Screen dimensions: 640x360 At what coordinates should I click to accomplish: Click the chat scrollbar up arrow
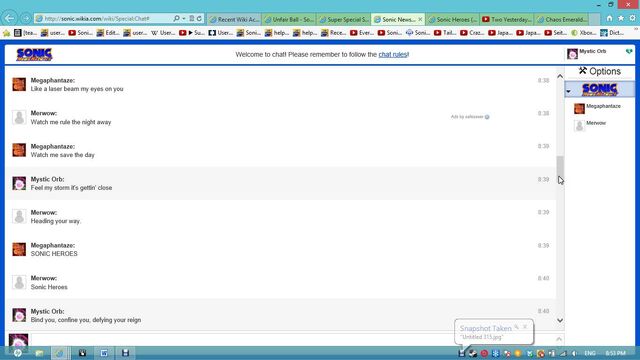[x=560, y=76]
